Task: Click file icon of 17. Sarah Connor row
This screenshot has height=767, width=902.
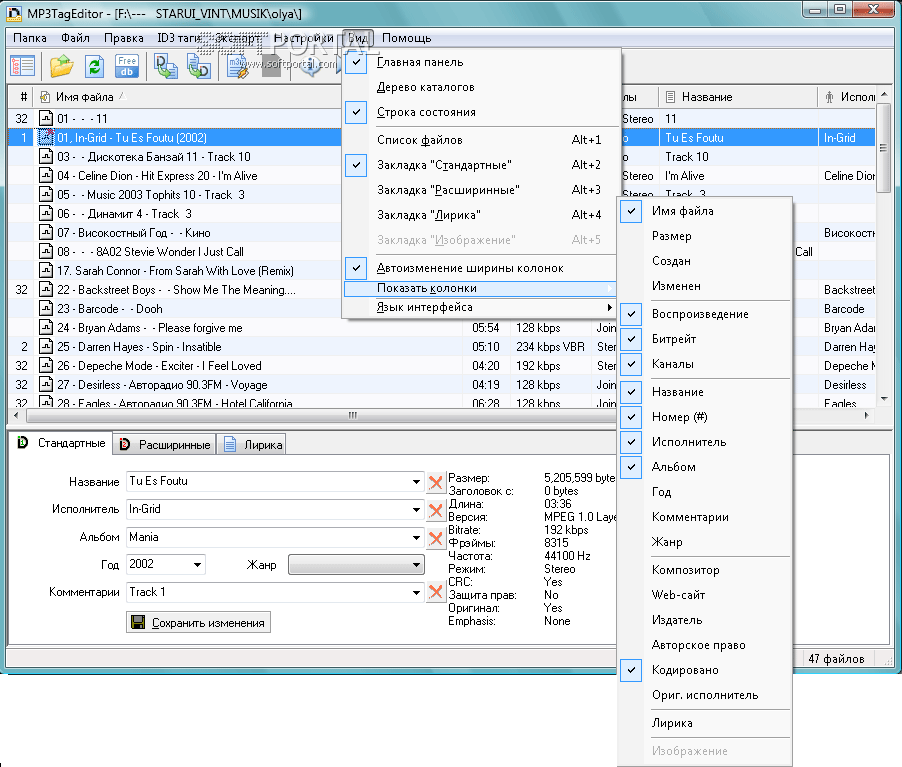Action: pos(46,270)
